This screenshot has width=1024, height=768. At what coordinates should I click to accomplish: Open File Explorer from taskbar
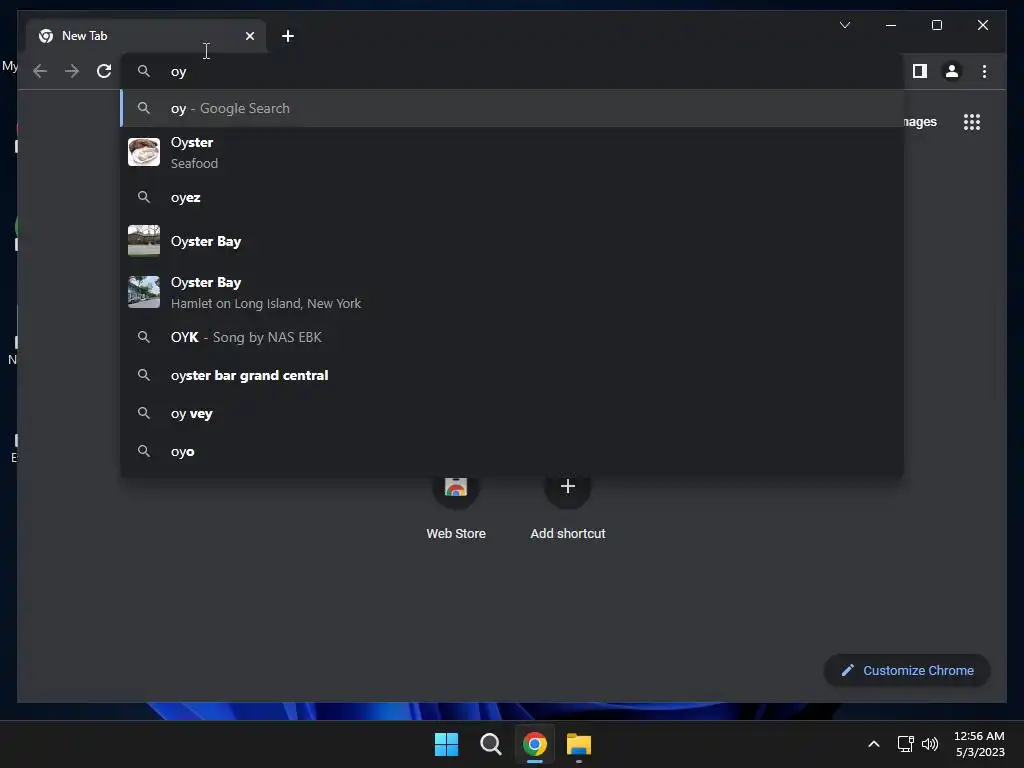pos(579,744)
